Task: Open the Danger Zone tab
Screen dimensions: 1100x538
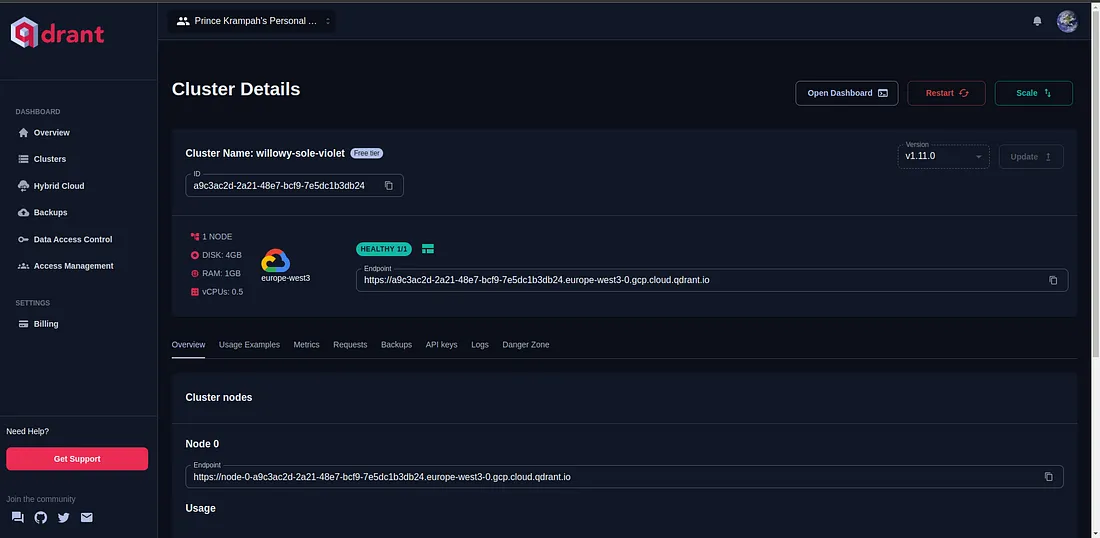Action: 525,344
